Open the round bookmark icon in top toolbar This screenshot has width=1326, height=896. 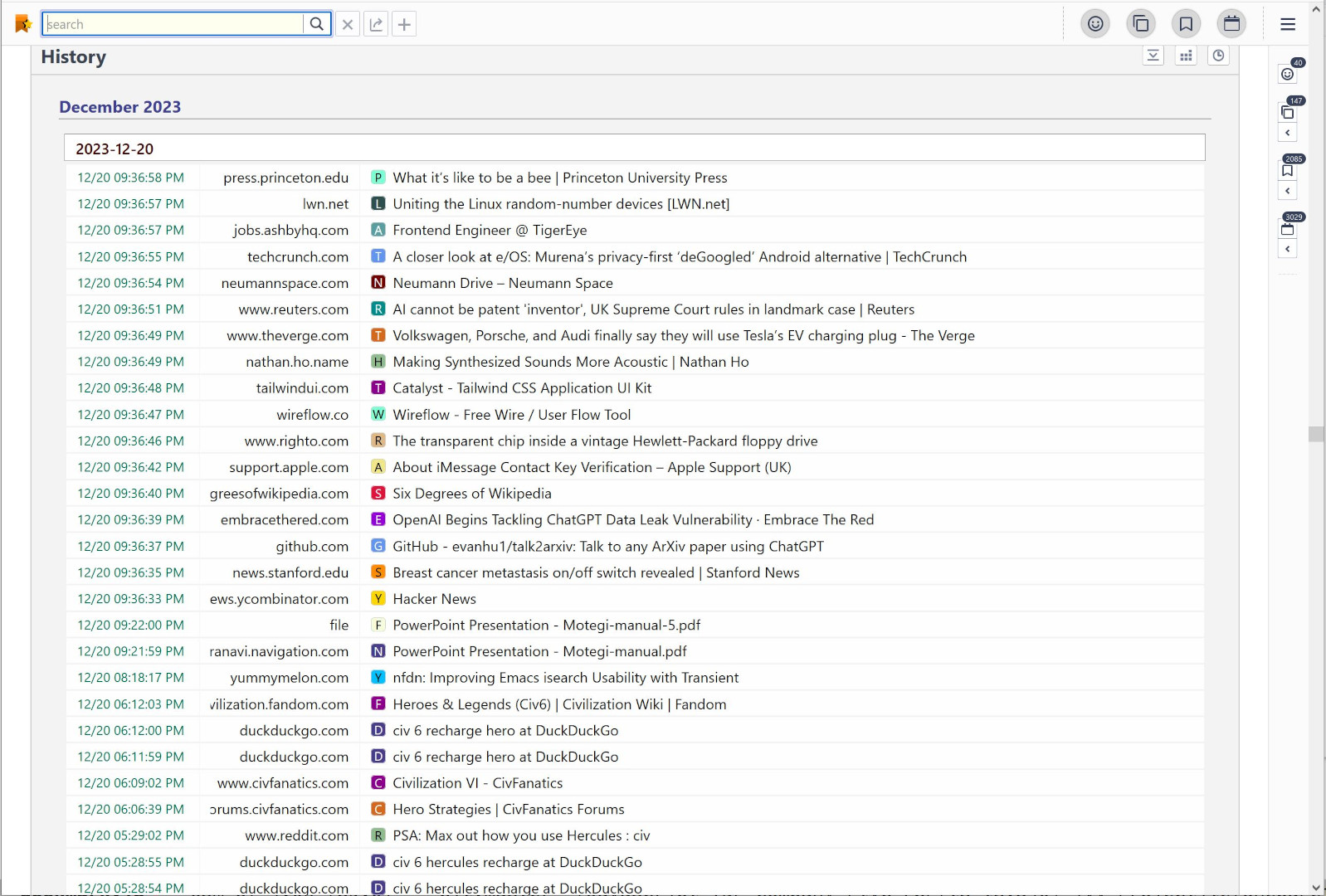point(1187,24)
